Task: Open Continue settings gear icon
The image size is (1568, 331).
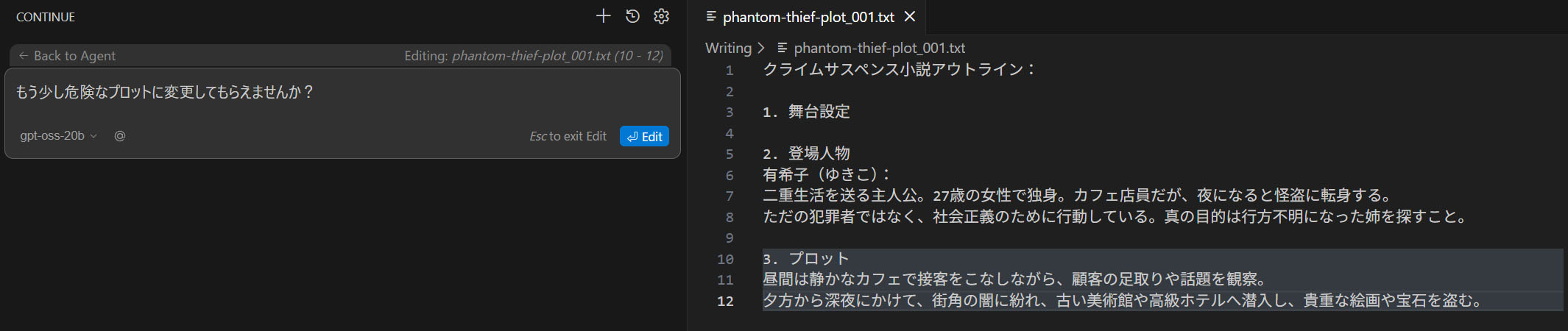Action: pyautogui.click(x=661, y=16)
